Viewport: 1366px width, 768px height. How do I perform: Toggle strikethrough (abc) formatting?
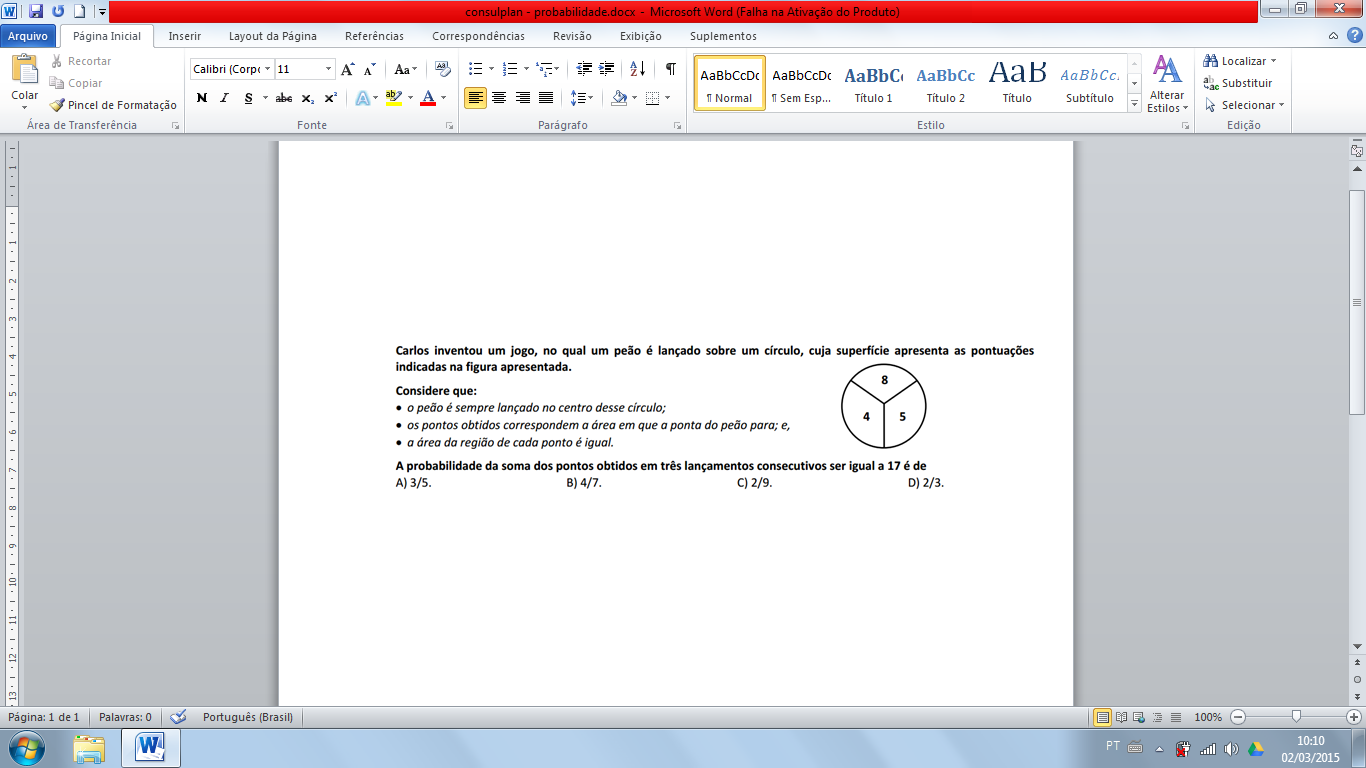[x=284, y=98]
